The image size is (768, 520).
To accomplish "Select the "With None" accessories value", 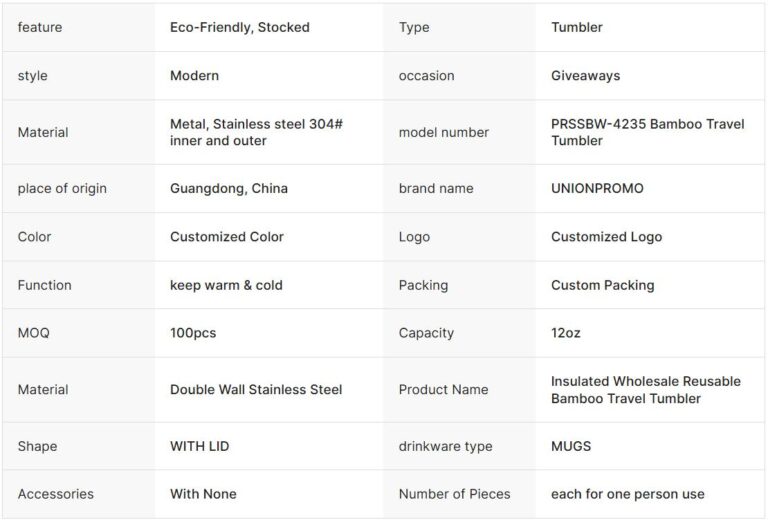I will point(203,494).
